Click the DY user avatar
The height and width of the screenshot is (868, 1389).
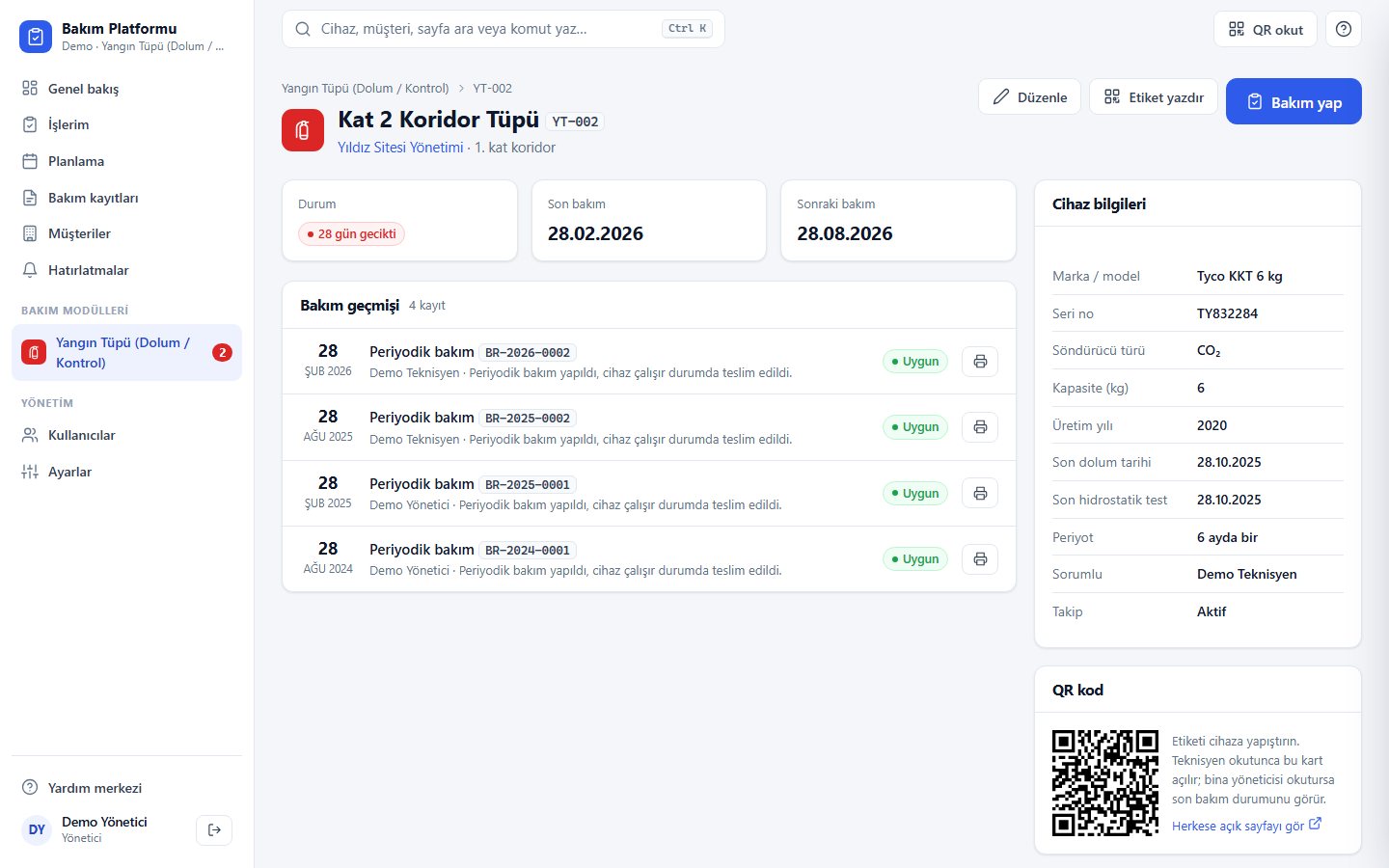coord(37,829)
